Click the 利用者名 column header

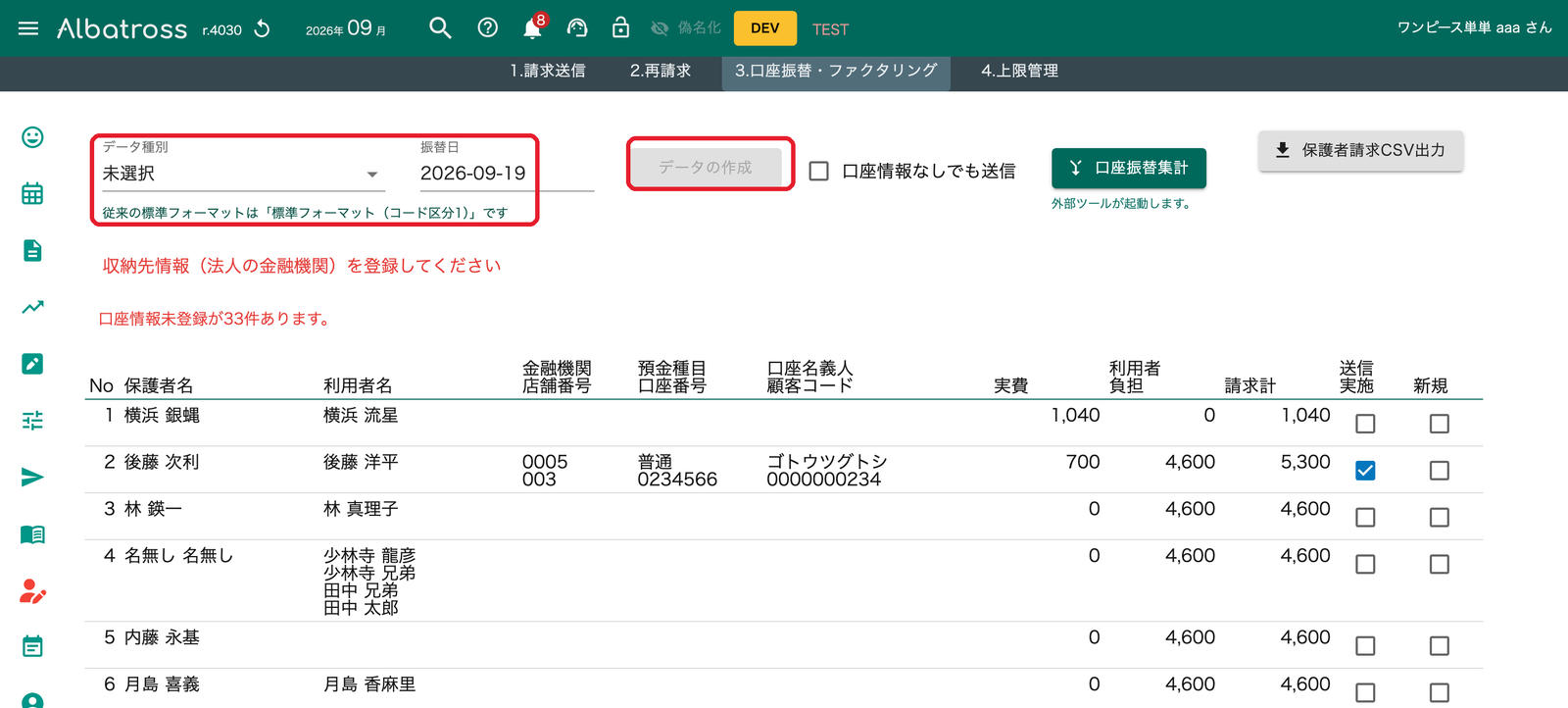358,385
